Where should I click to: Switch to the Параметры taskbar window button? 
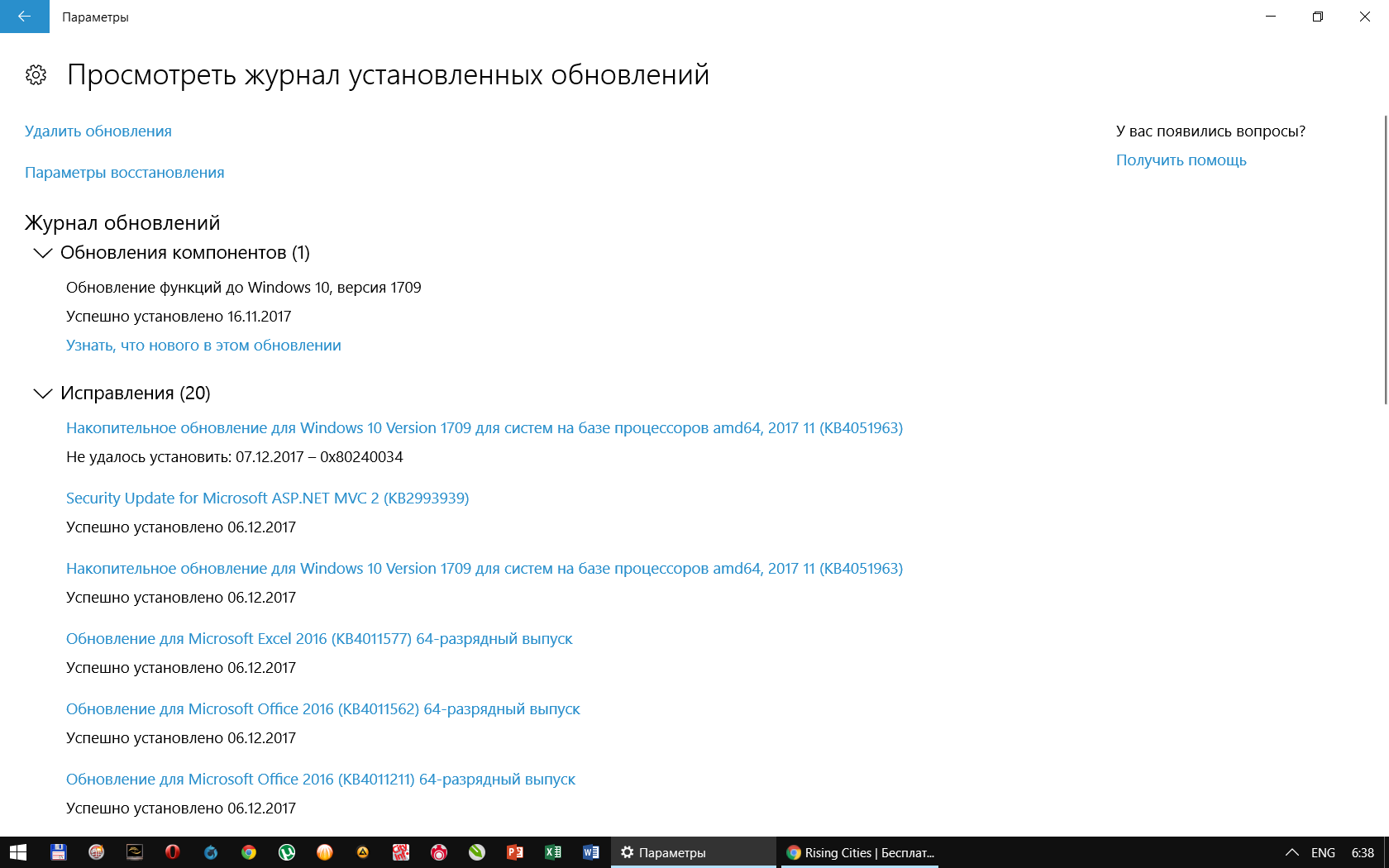tap(694, 852)
